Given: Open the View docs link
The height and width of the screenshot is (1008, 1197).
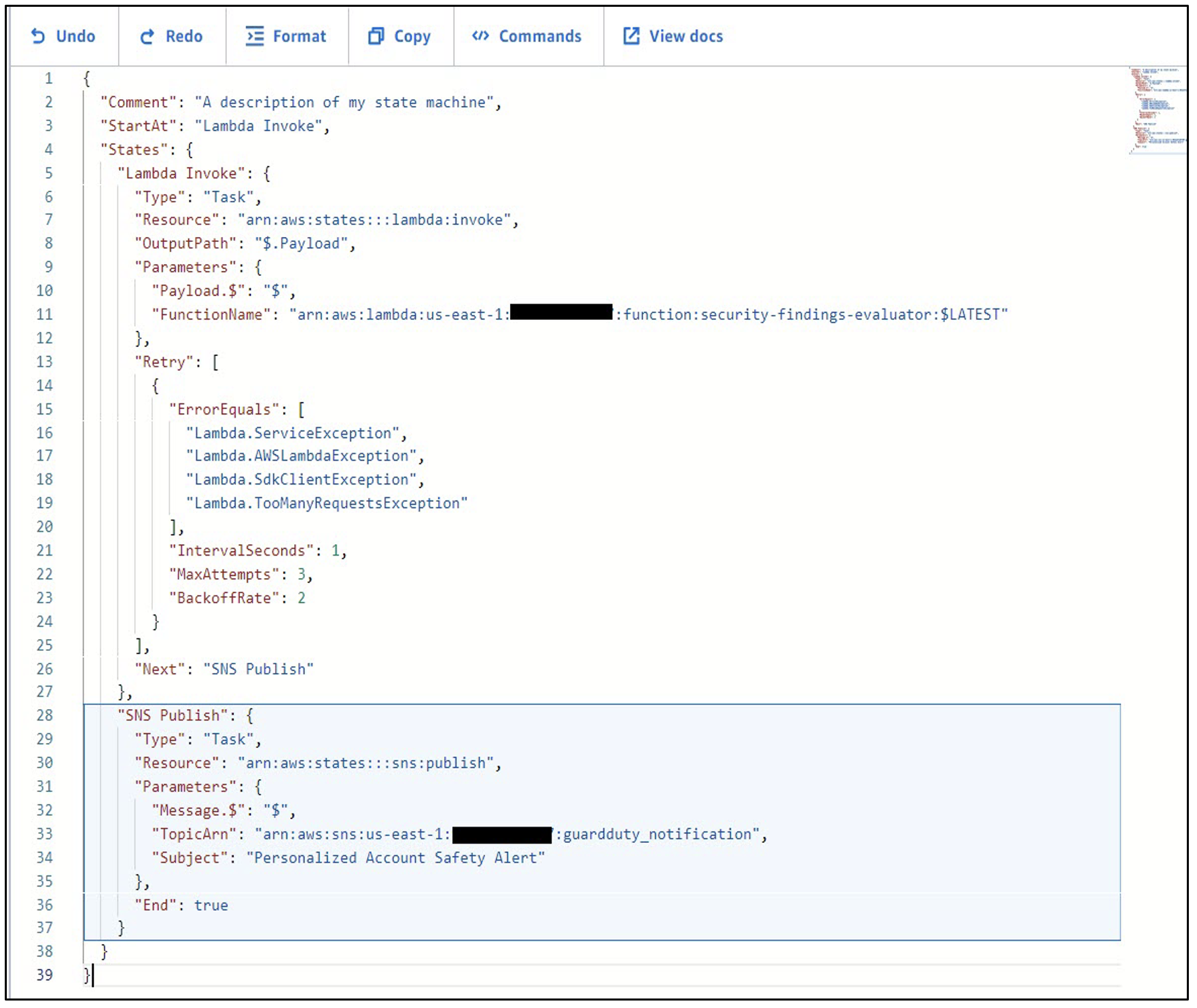Looking at the screenshot, I should point(673,37).
